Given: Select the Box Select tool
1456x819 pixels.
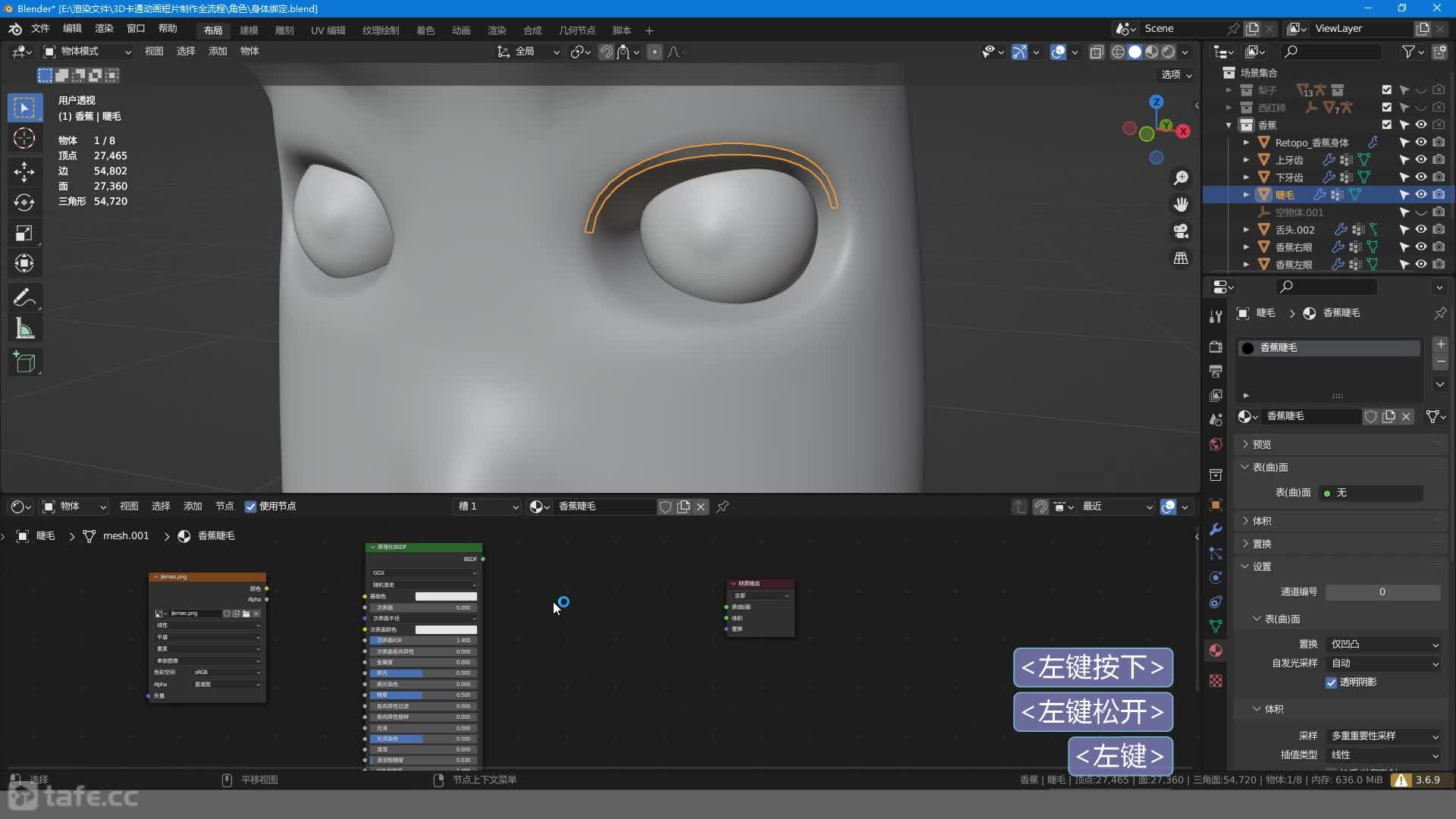Looking at the screenshot, I should pos(24,108).
